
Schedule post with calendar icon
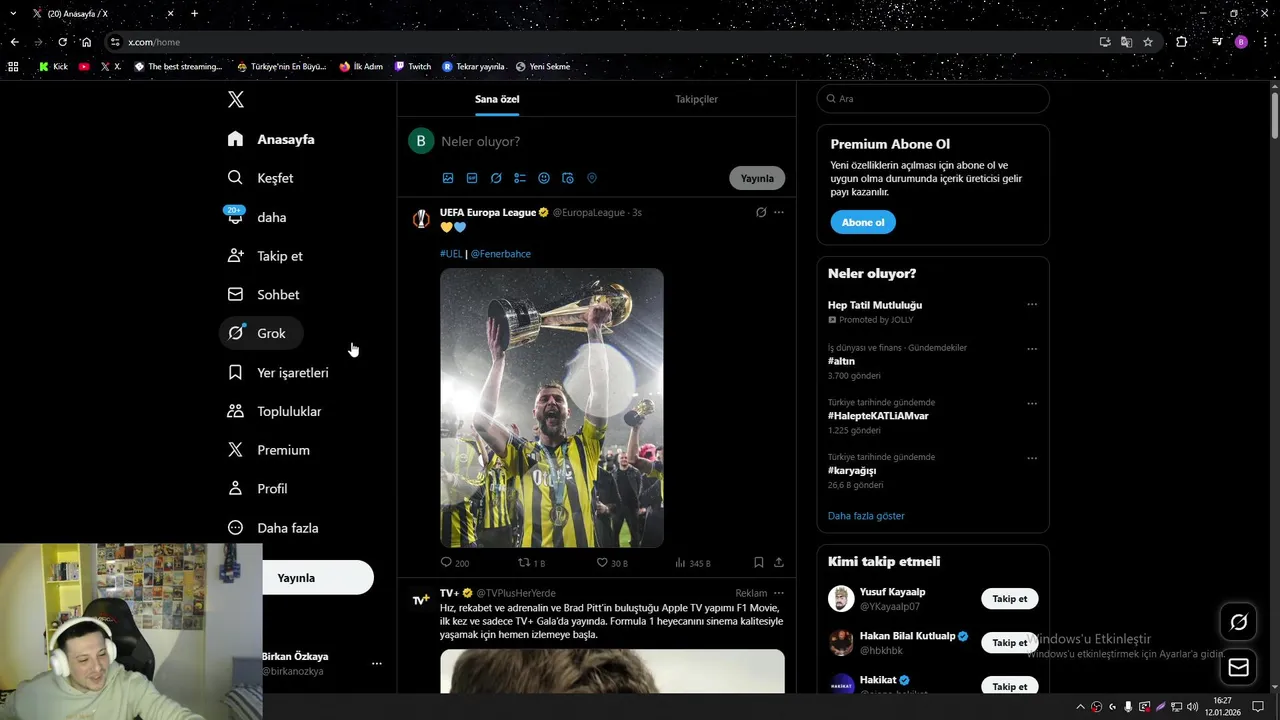(568, 178)
